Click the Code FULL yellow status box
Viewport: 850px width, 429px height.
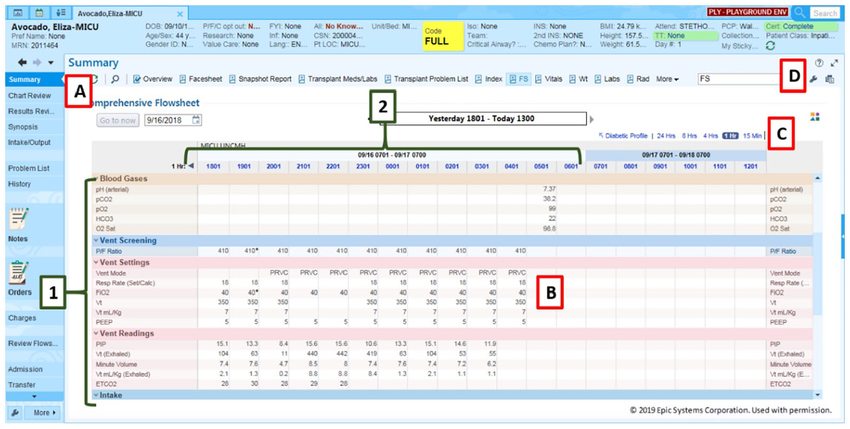pyautogui.click(x=443, y=36)
